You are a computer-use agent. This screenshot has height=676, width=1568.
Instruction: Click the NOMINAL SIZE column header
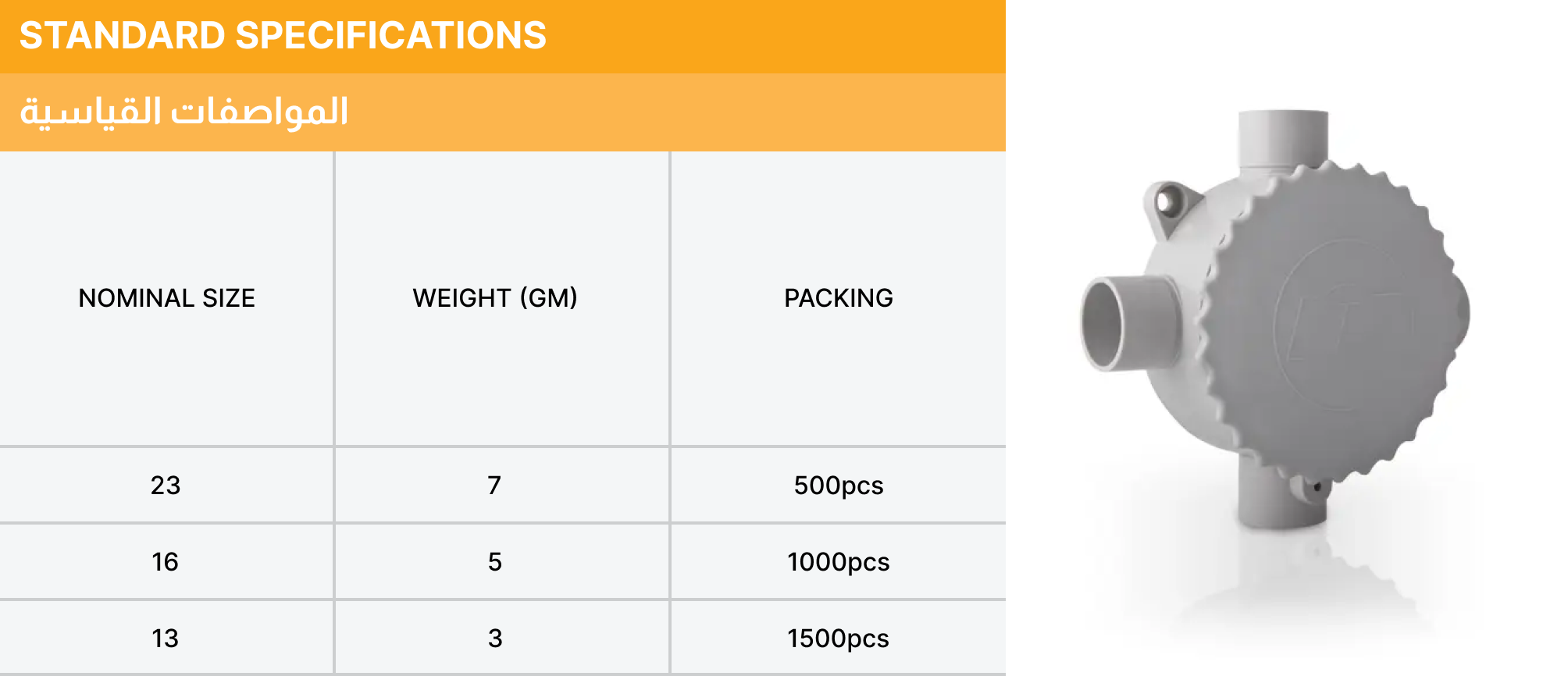[x=166, y=298]
